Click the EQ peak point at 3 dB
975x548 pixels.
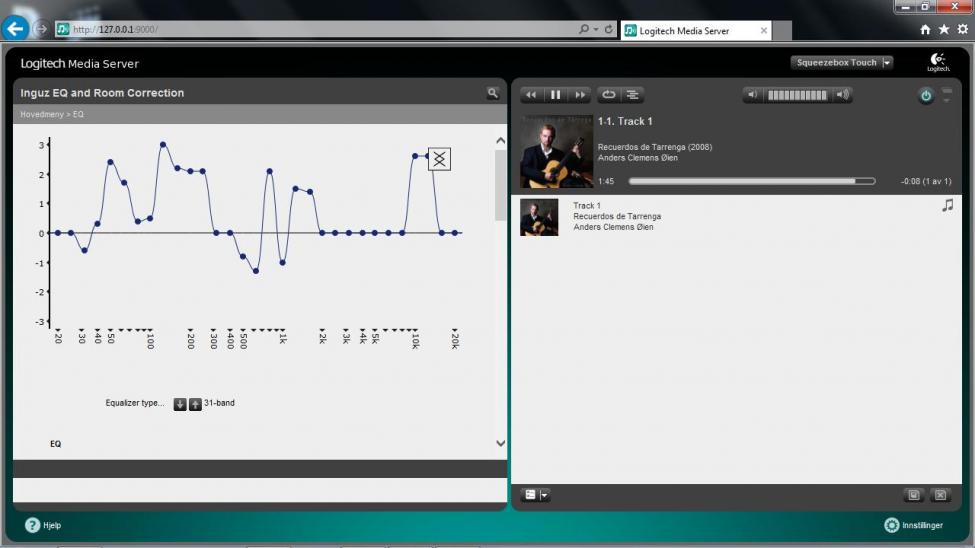click(163, 144)
